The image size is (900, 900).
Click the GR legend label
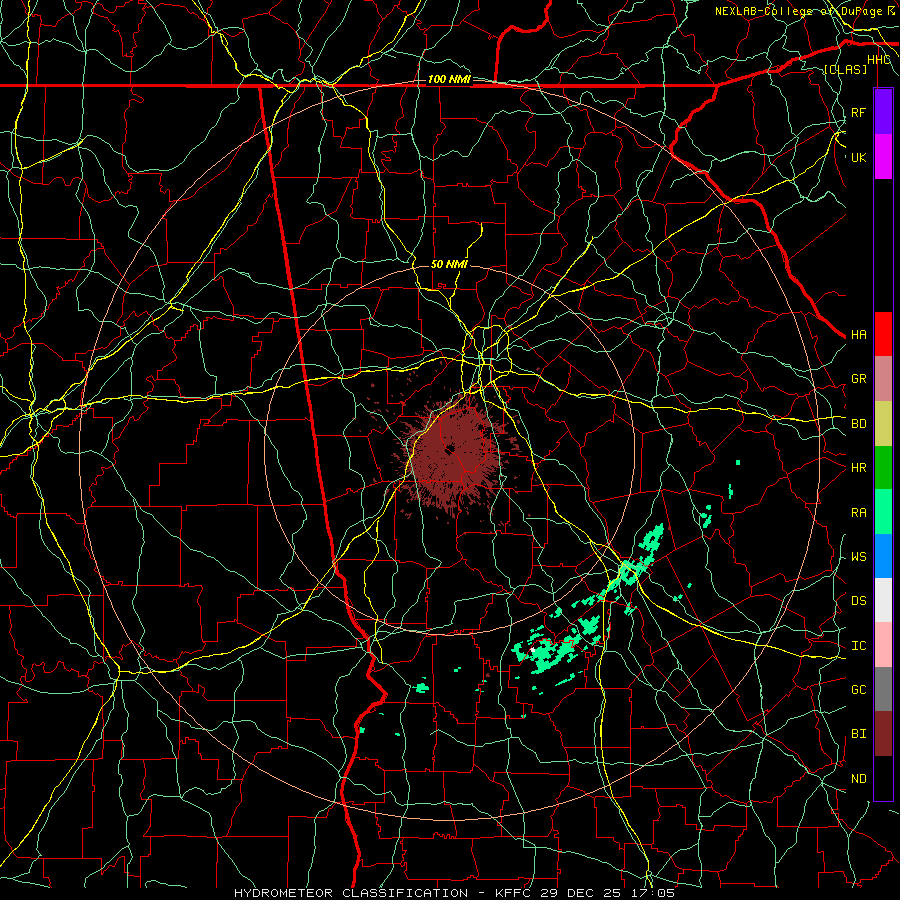pyautogui.click(x=858, y=379)
